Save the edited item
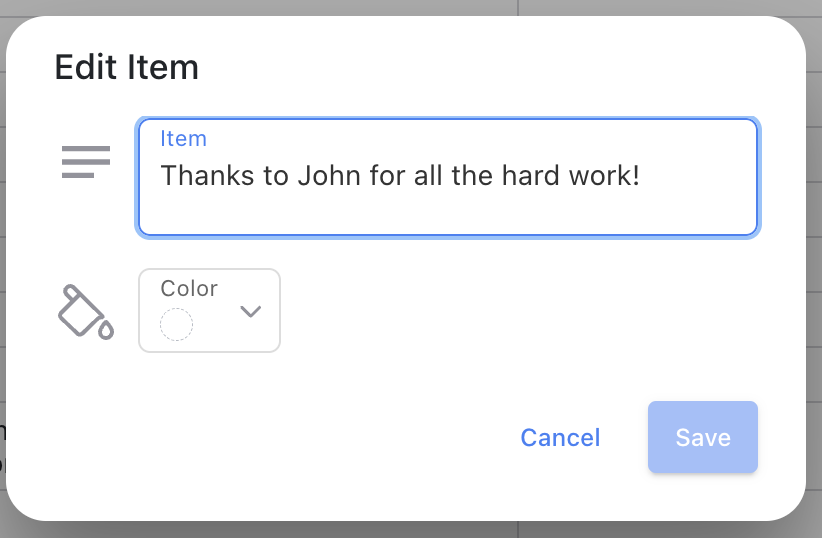Screen dimensions: 822x538 pyautogui.click(x=702, y=437)
